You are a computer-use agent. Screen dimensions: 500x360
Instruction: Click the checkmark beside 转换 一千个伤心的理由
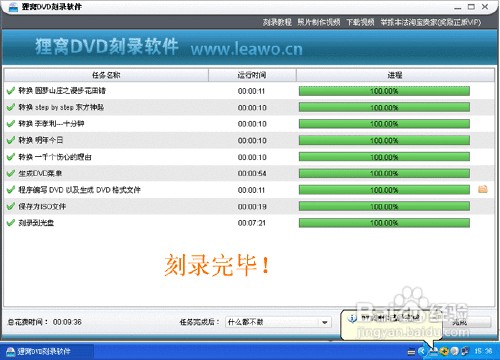tap(11, 157)
